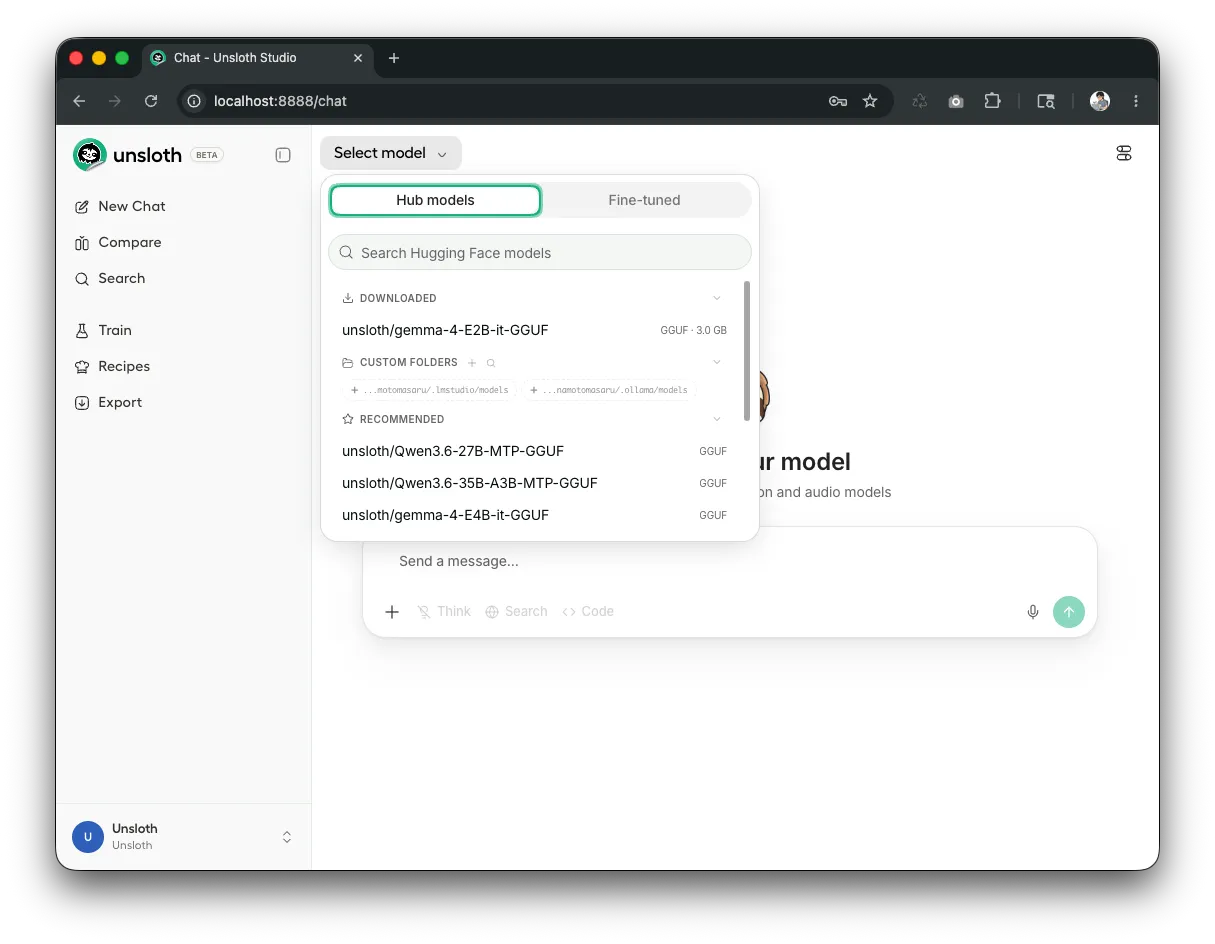The image size is (1215, 944).
Task: Select unsloth/Qwen3.6-35B-A3B-MTP-GGUF model
Action: pos(534,483)
